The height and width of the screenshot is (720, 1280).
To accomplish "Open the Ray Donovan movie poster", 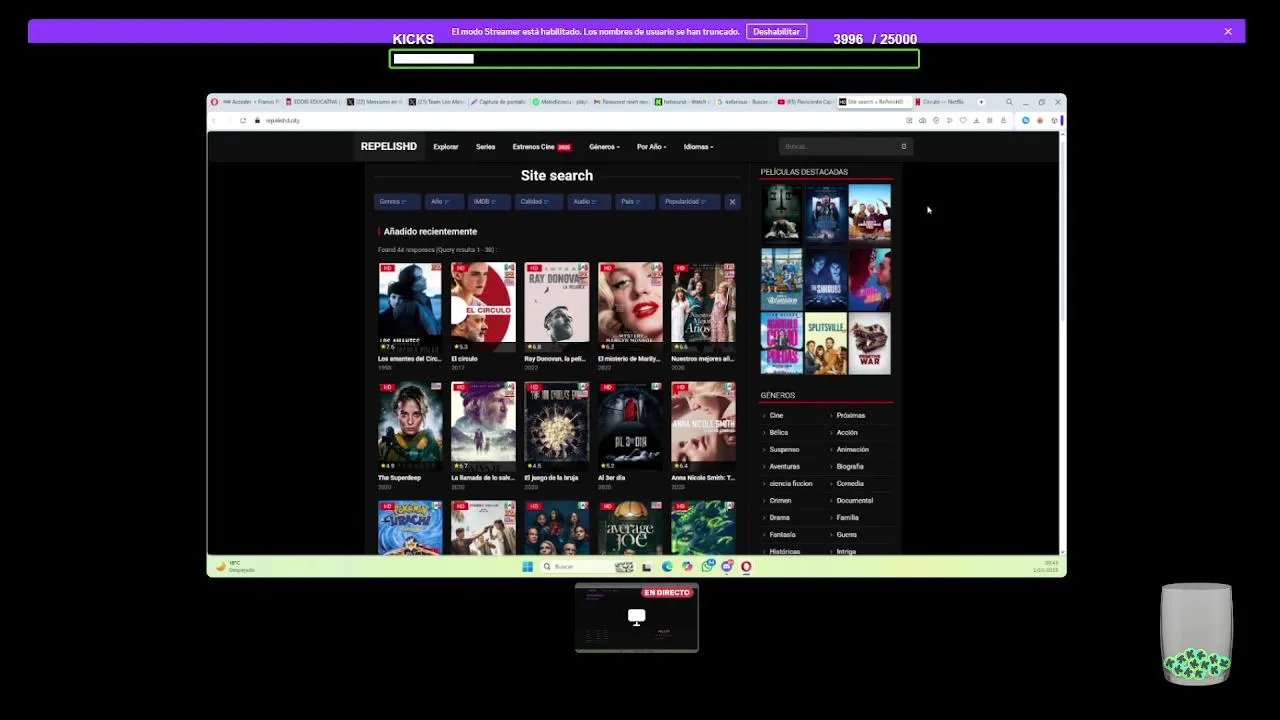I will click(x=557, y=307).
